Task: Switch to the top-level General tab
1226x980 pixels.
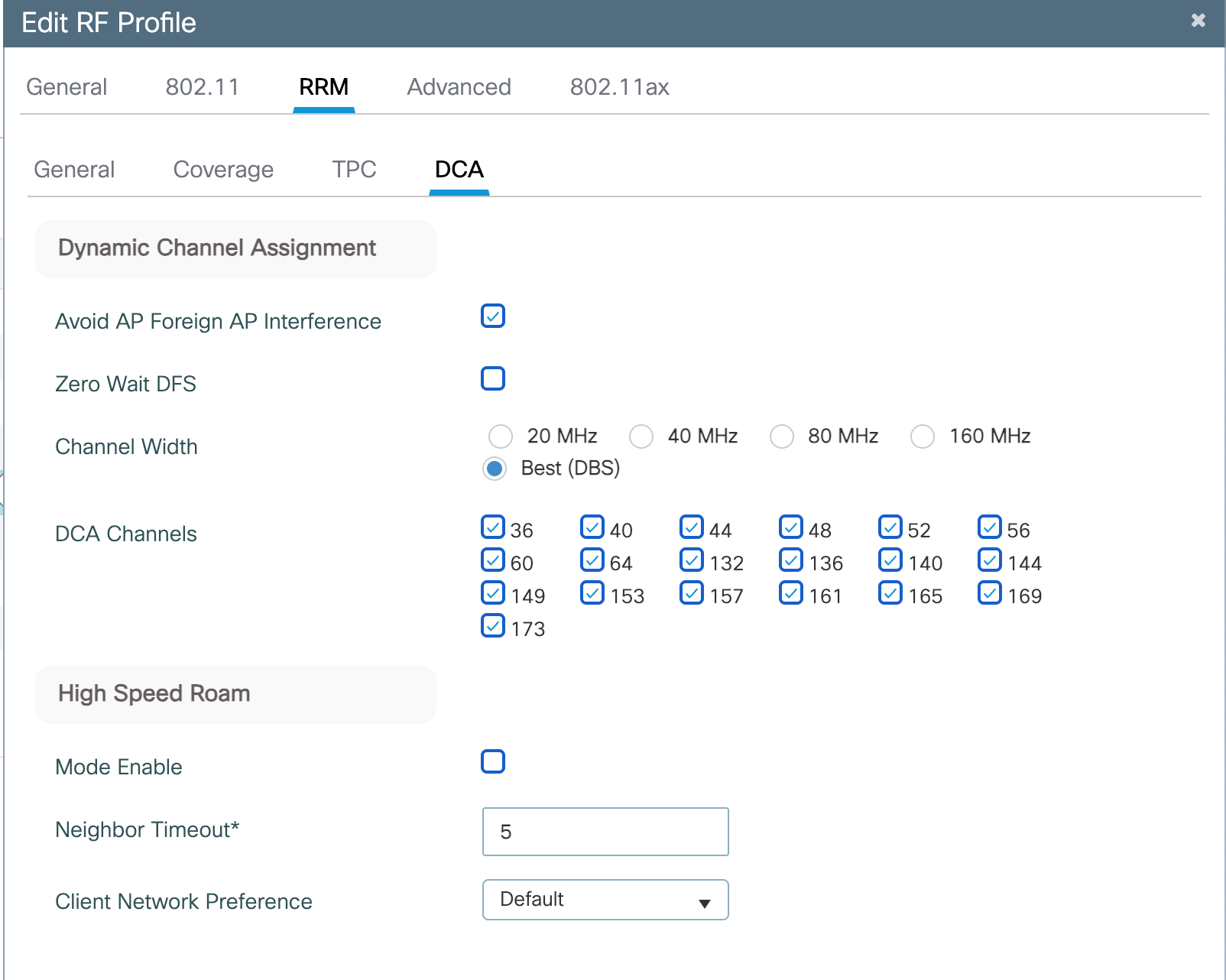Action: [66, 87]
